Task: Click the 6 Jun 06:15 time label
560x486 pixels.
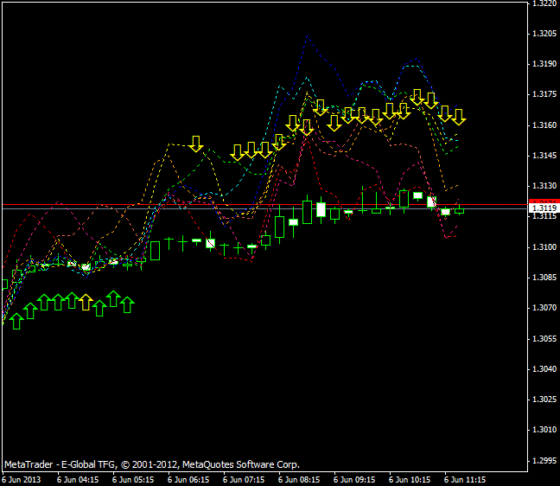Action: [189, 480]
